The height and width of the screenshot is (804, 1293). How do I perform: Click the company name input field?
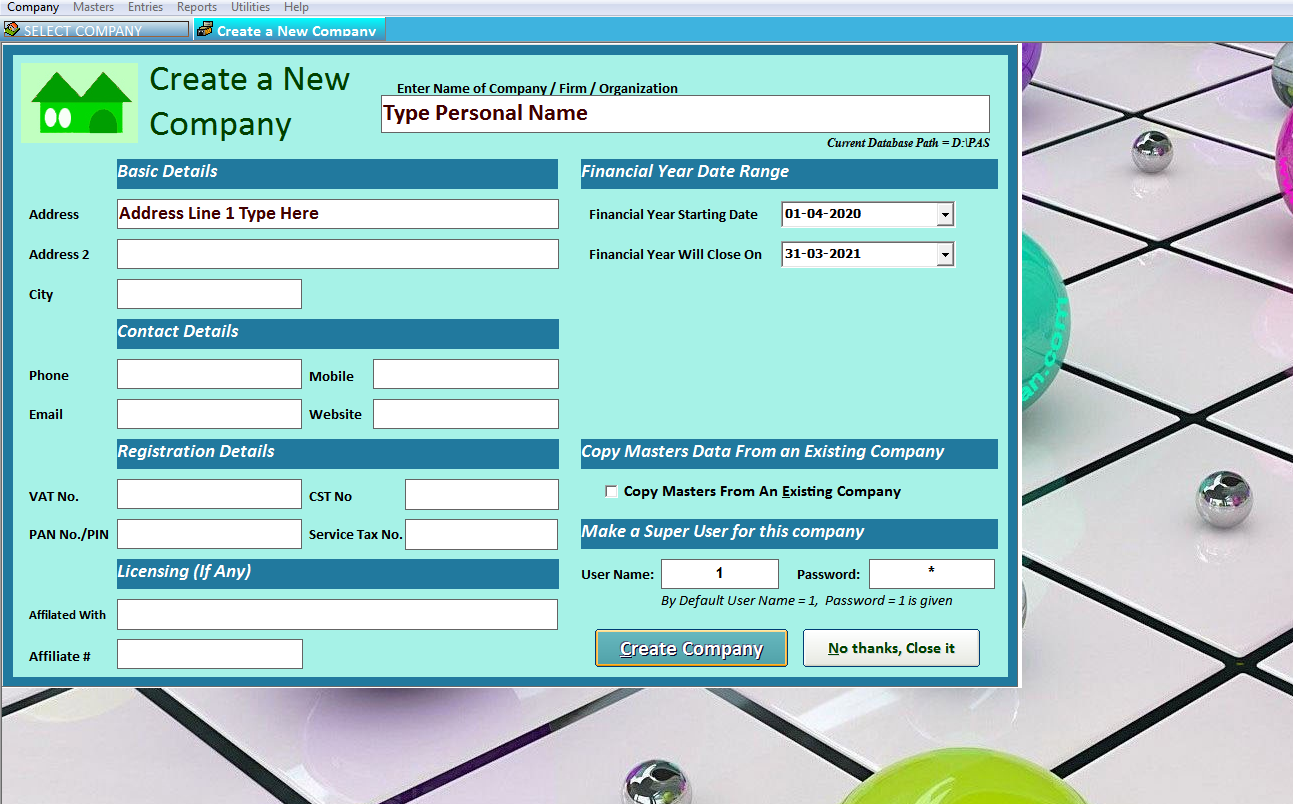[684, 113]
